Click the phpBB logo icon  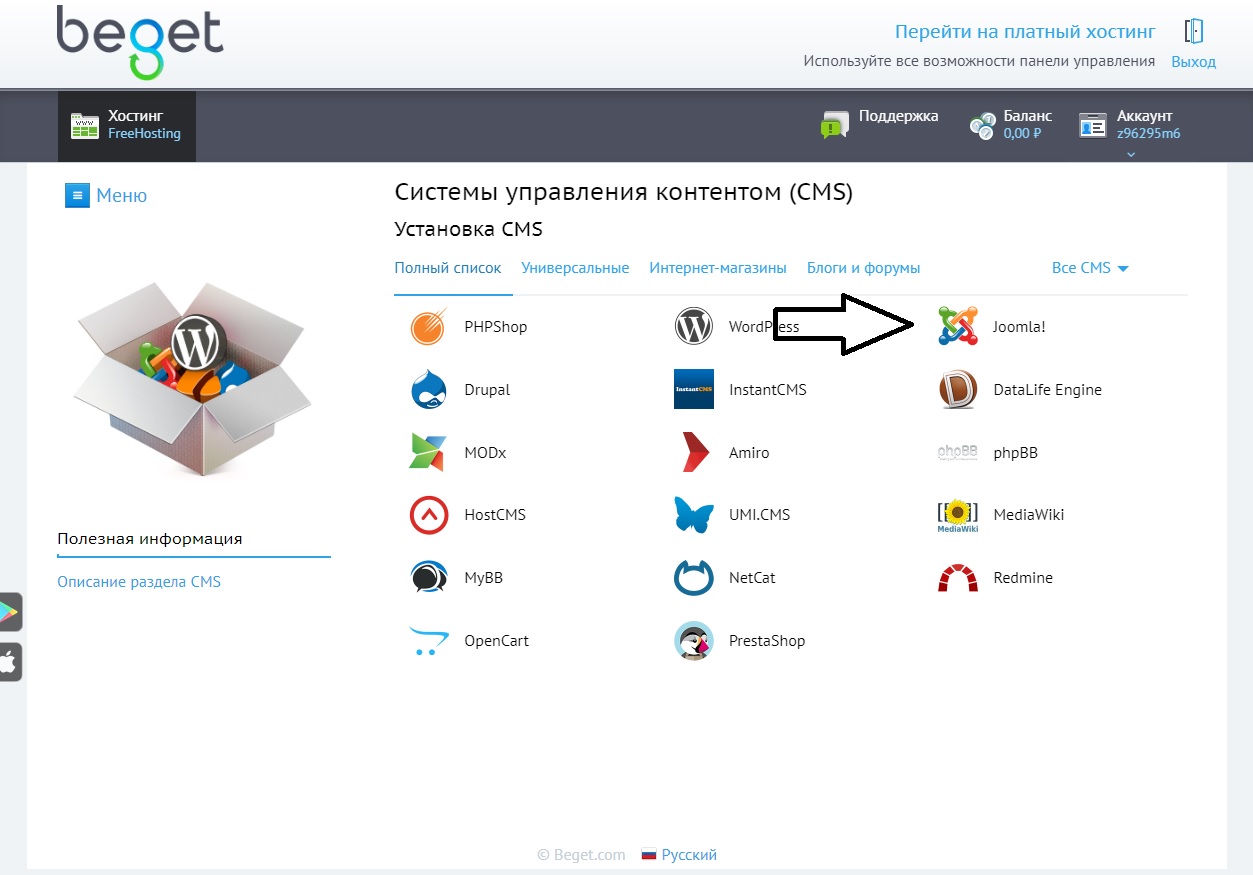[x=958, y=453]
